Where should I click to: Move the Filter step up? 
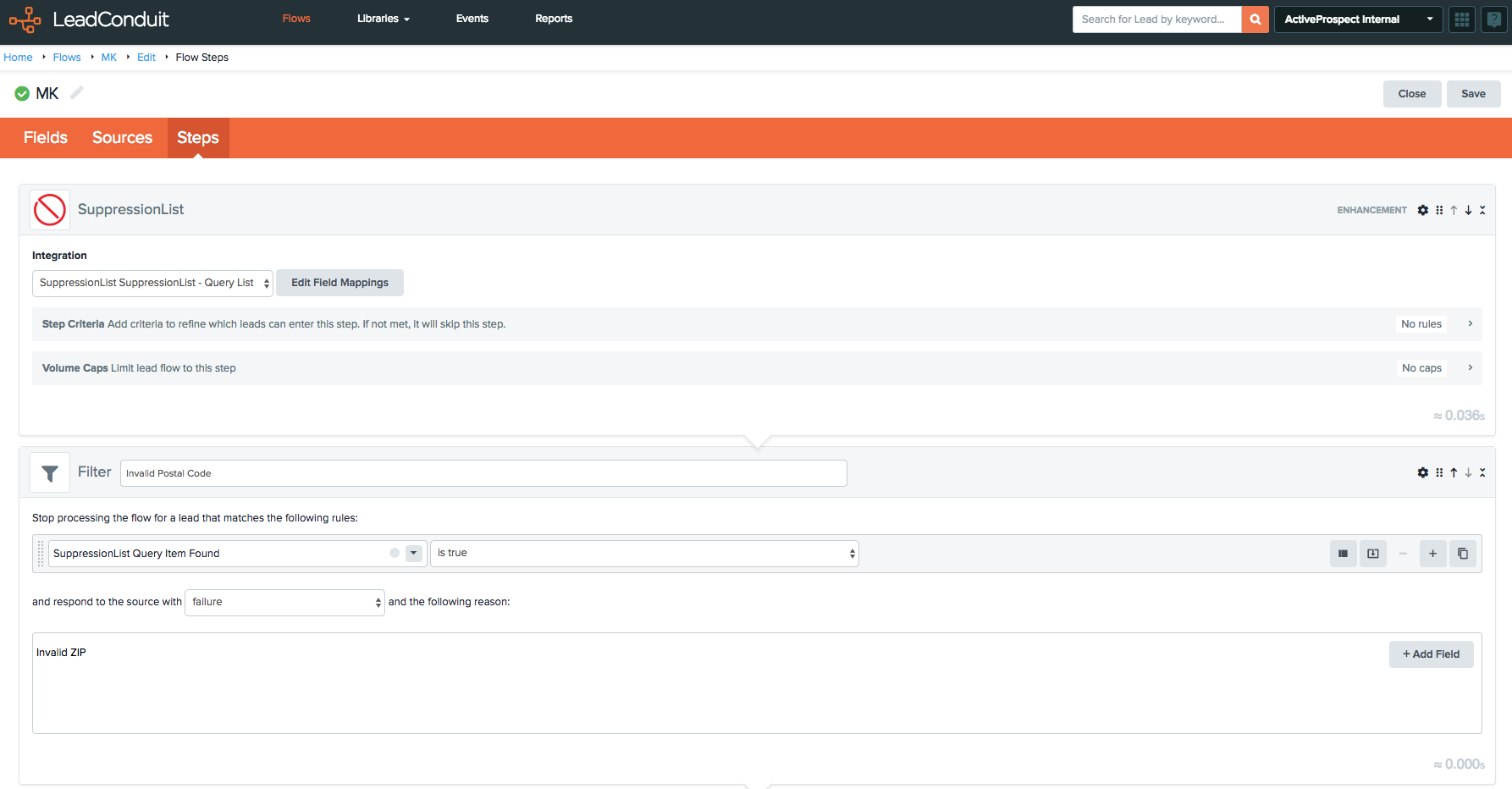1454,472
